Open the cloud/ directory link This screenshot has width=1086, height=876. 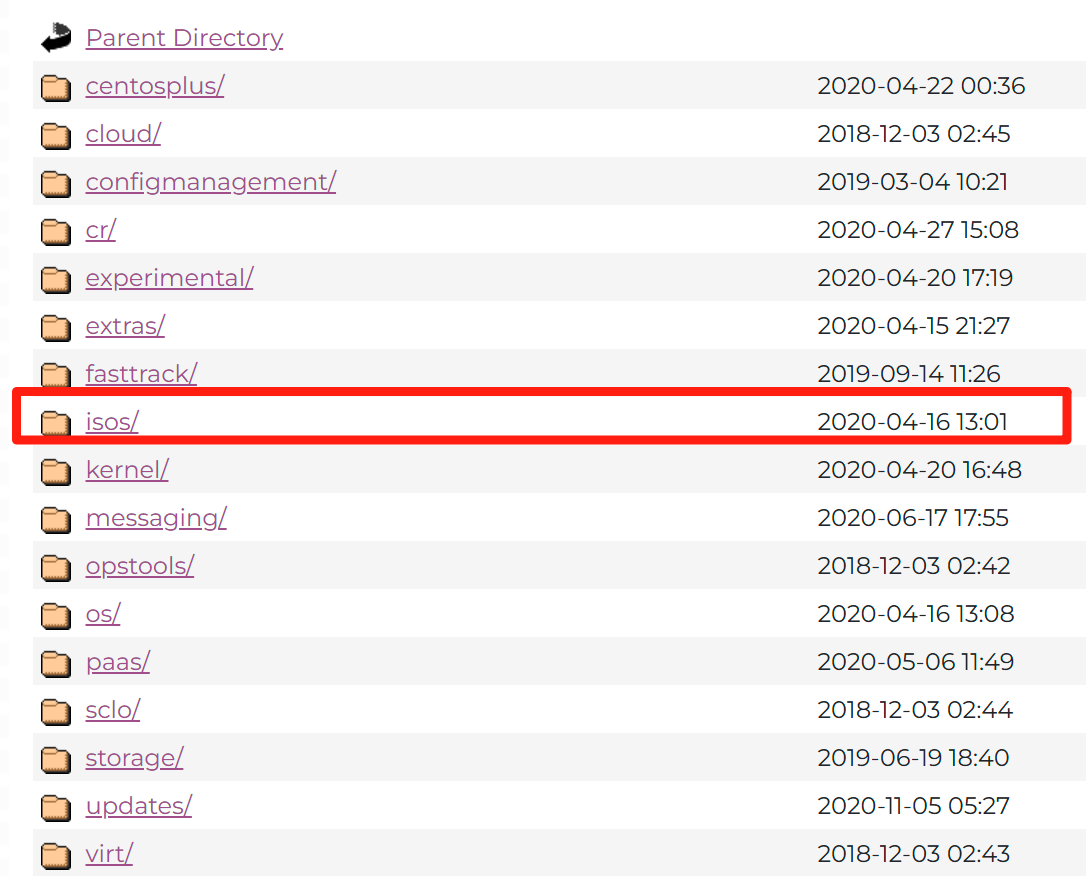pos(123,134)
